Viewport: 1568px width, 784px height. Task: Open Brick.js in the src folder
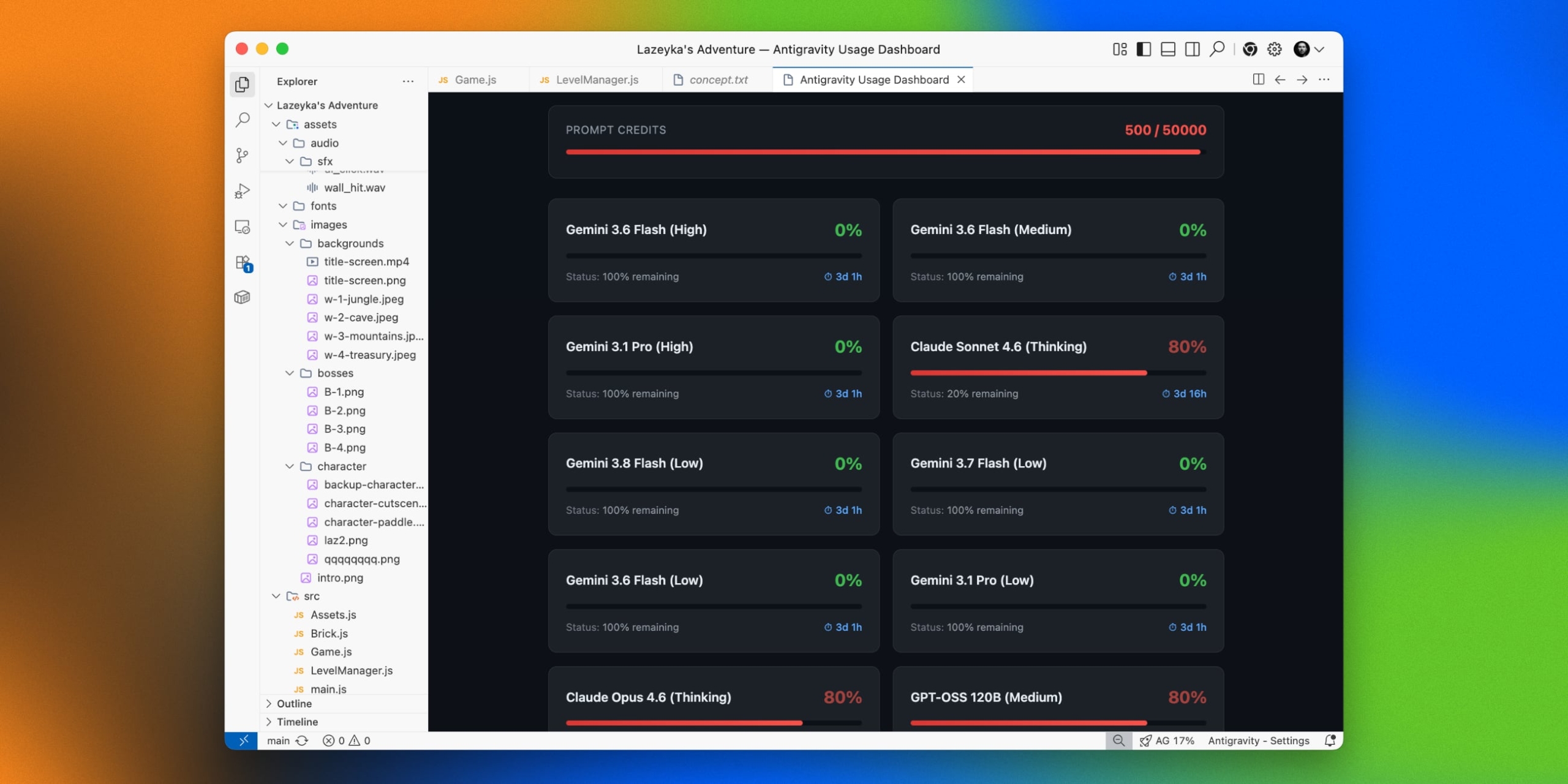pyautogui.click(x=344, y=634)
